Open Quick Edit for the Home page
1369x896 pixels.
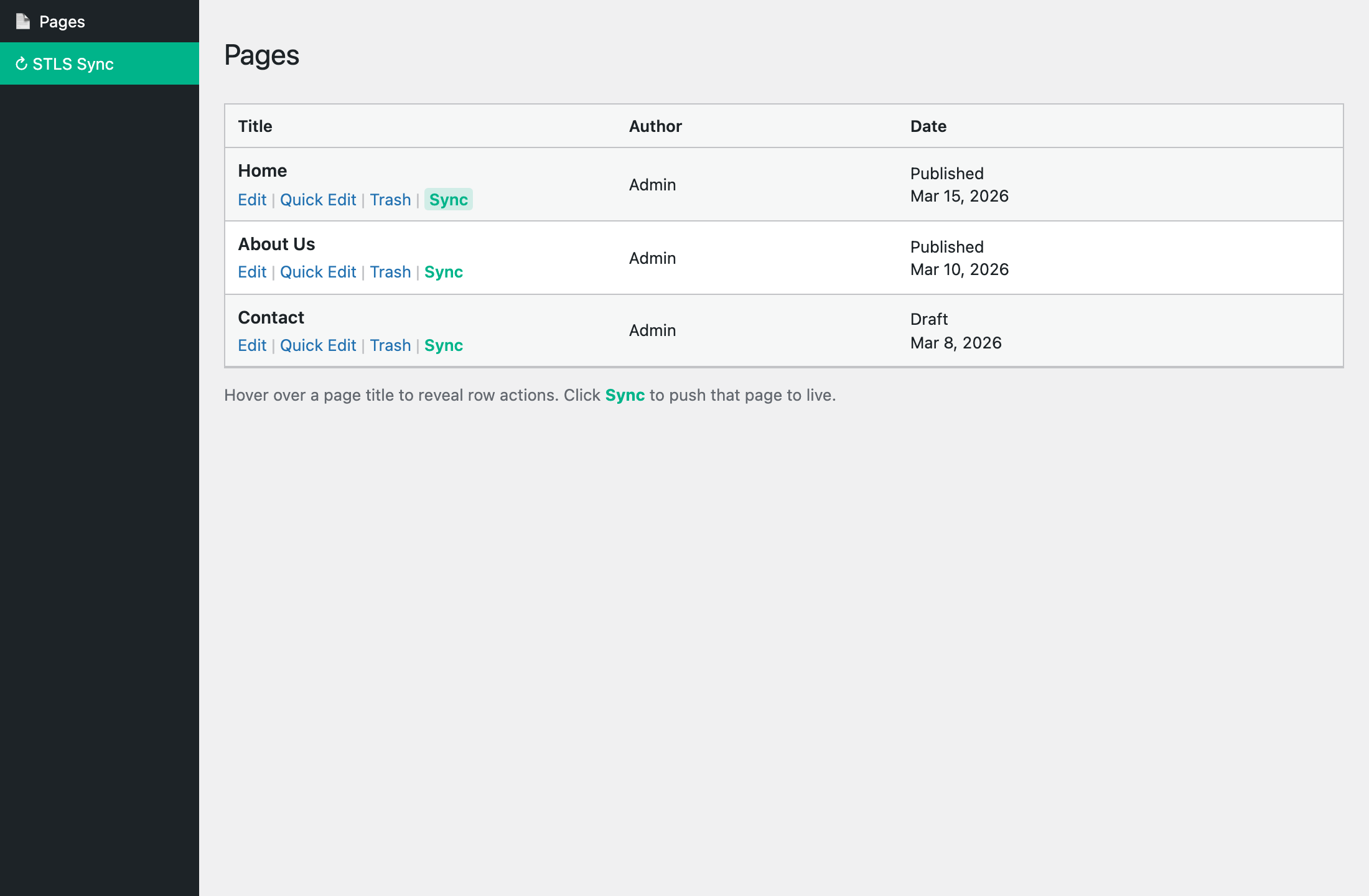(x=318, y=199)
